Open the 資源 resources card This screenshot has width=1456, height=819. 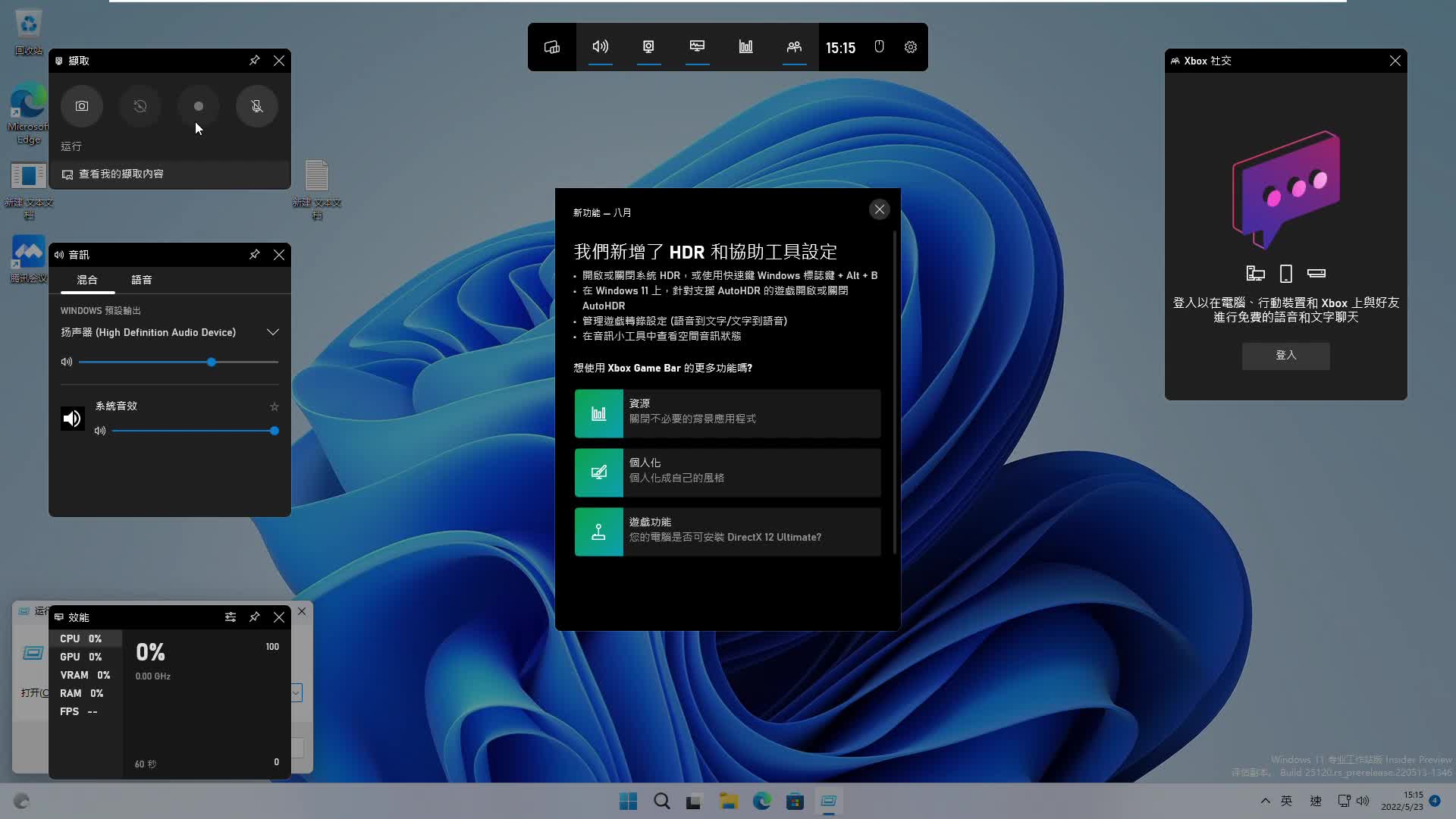(728, 413)
